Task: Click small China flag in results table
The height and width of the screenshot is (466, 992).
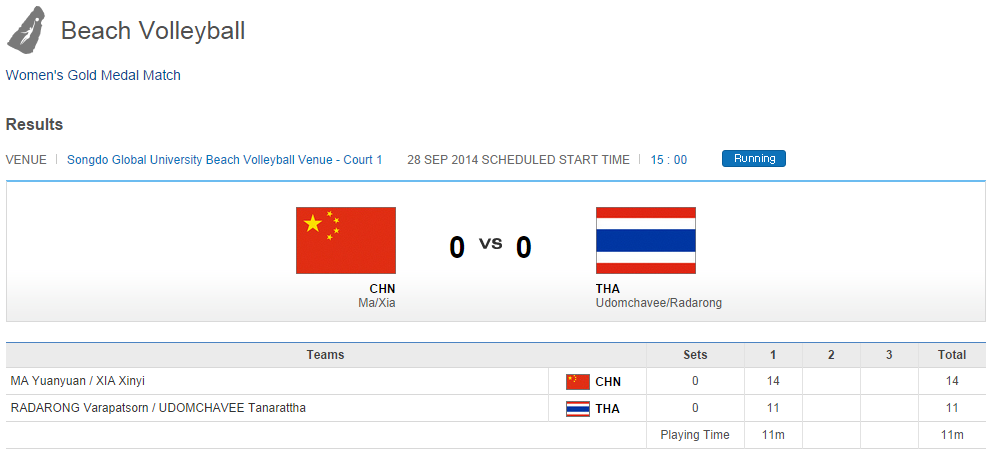Action: pos(578,381)
